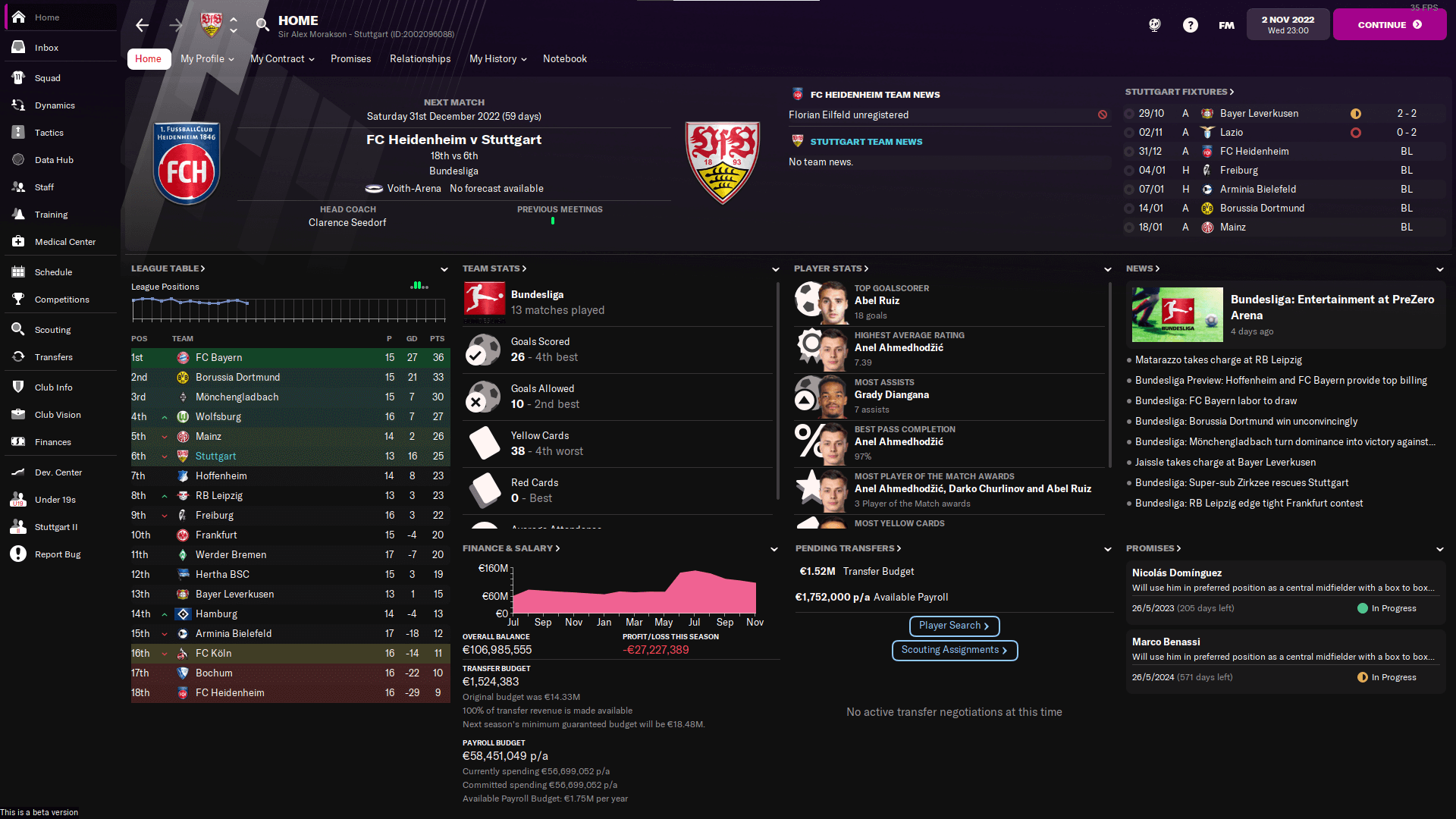Click the Continue button

point(1389,25)
